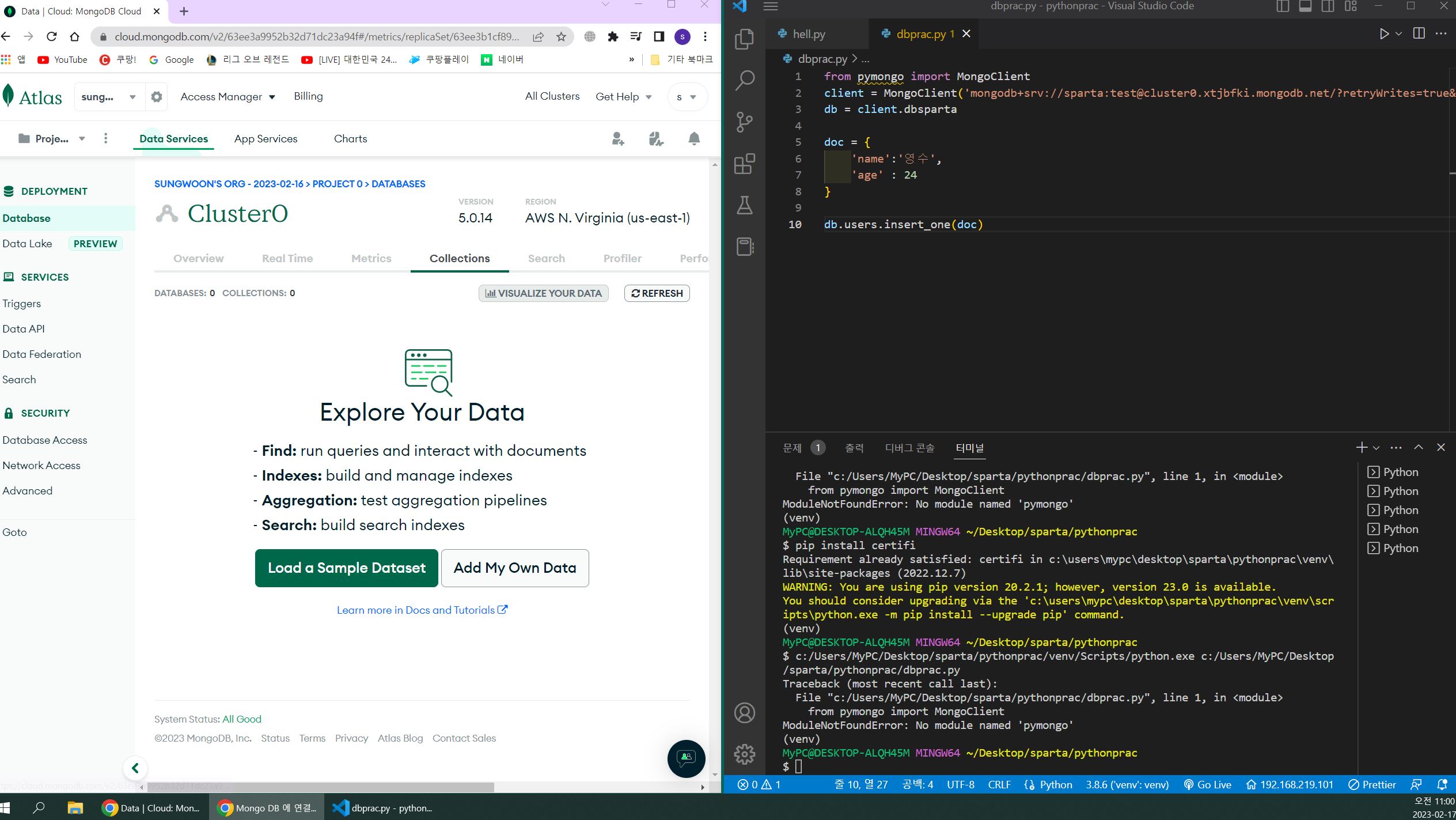Click Load a Sample Dataset button
Viewport: 1456px width, 820px height.
347,568
